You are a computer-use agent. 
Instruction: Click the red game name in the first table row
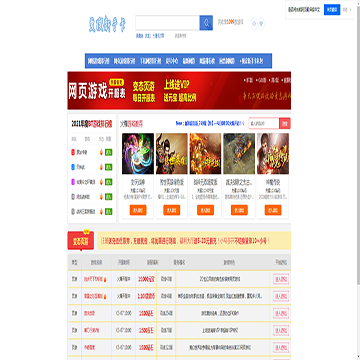[93, 279]
